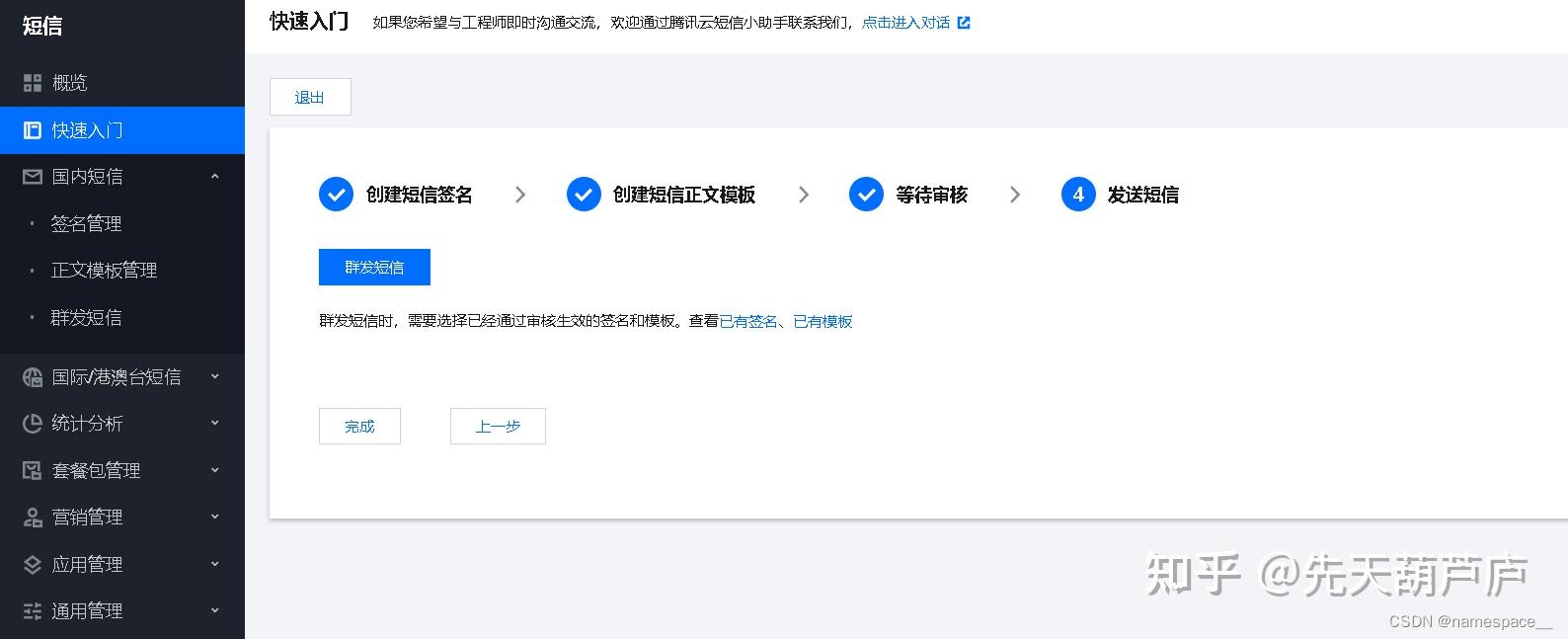Click the 营销管理 menu label

tap(87, 518)
